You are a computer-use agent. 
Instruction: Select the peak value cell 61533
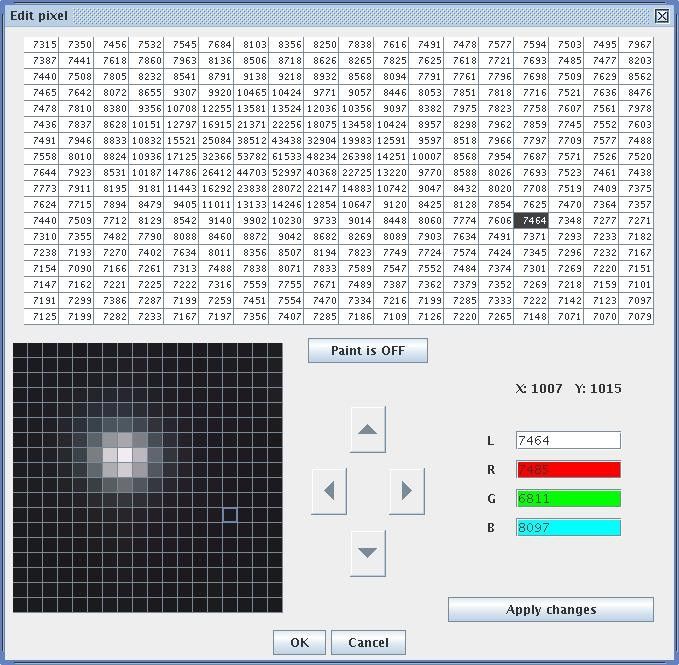coord(286,156)
